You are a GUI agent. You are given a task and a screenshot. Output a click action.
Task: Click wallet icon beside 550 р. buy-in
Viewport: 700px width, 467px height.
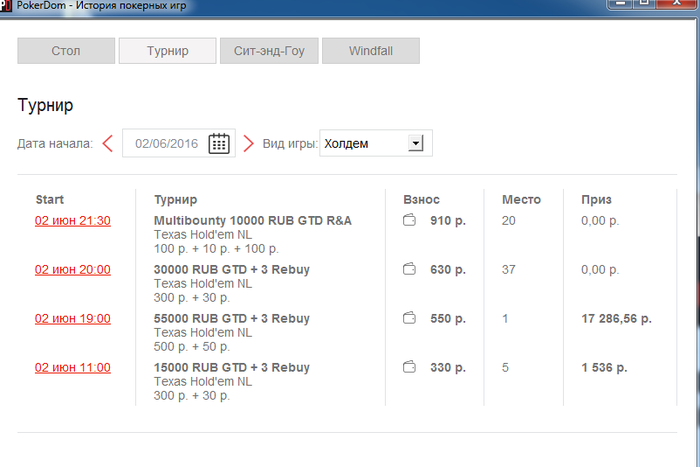point(409,318)
